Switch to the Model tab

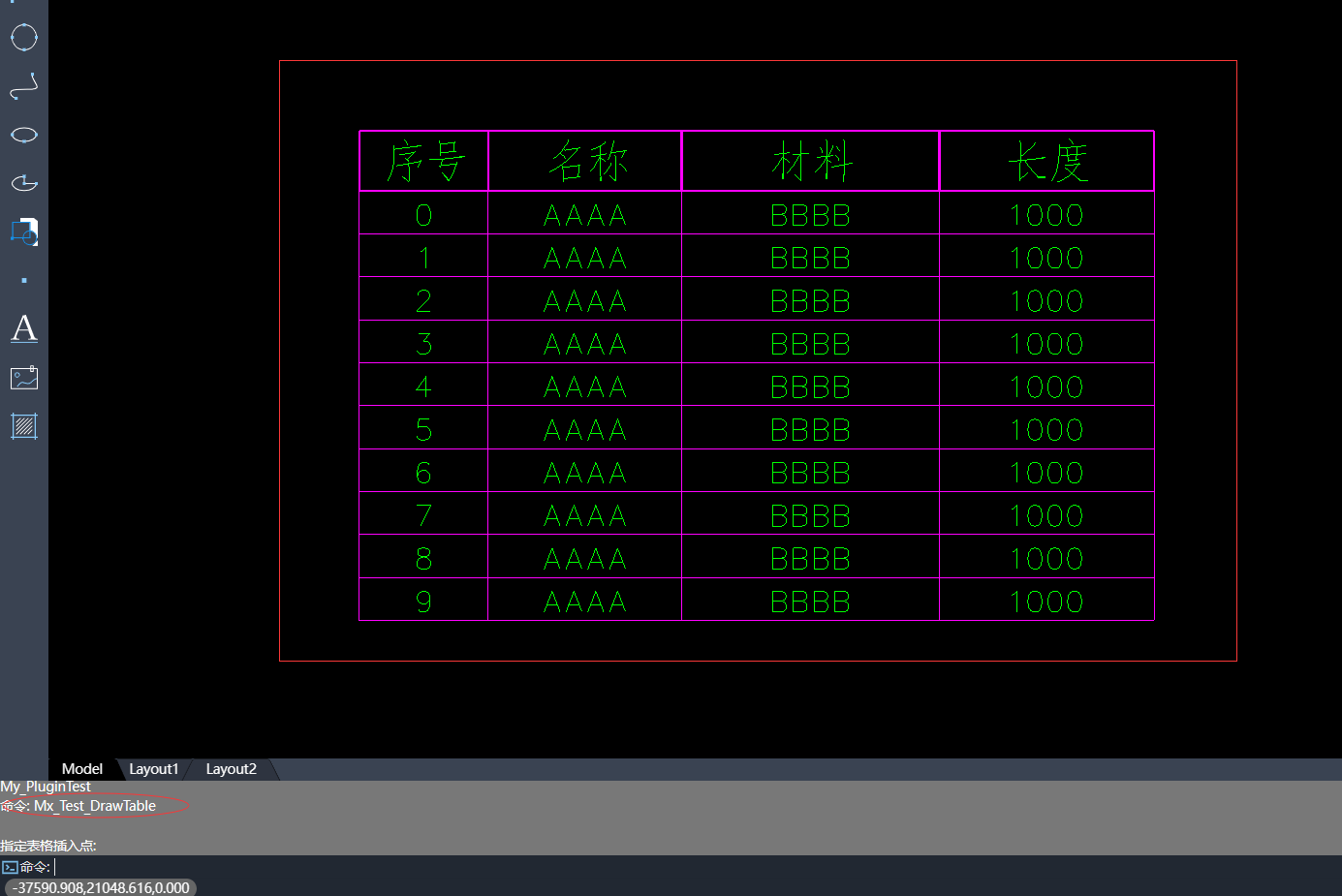pos(82,769)
